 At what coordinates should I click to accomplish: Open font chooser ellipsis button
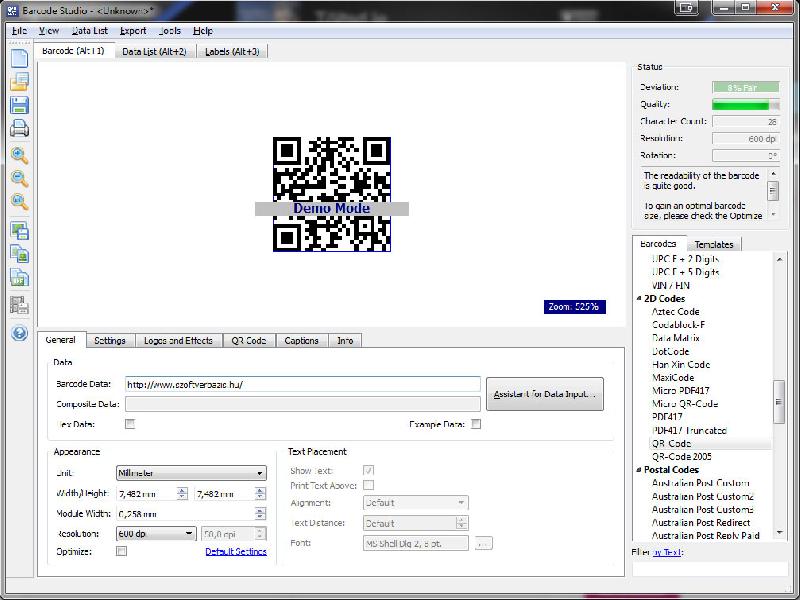coord(484,543)
